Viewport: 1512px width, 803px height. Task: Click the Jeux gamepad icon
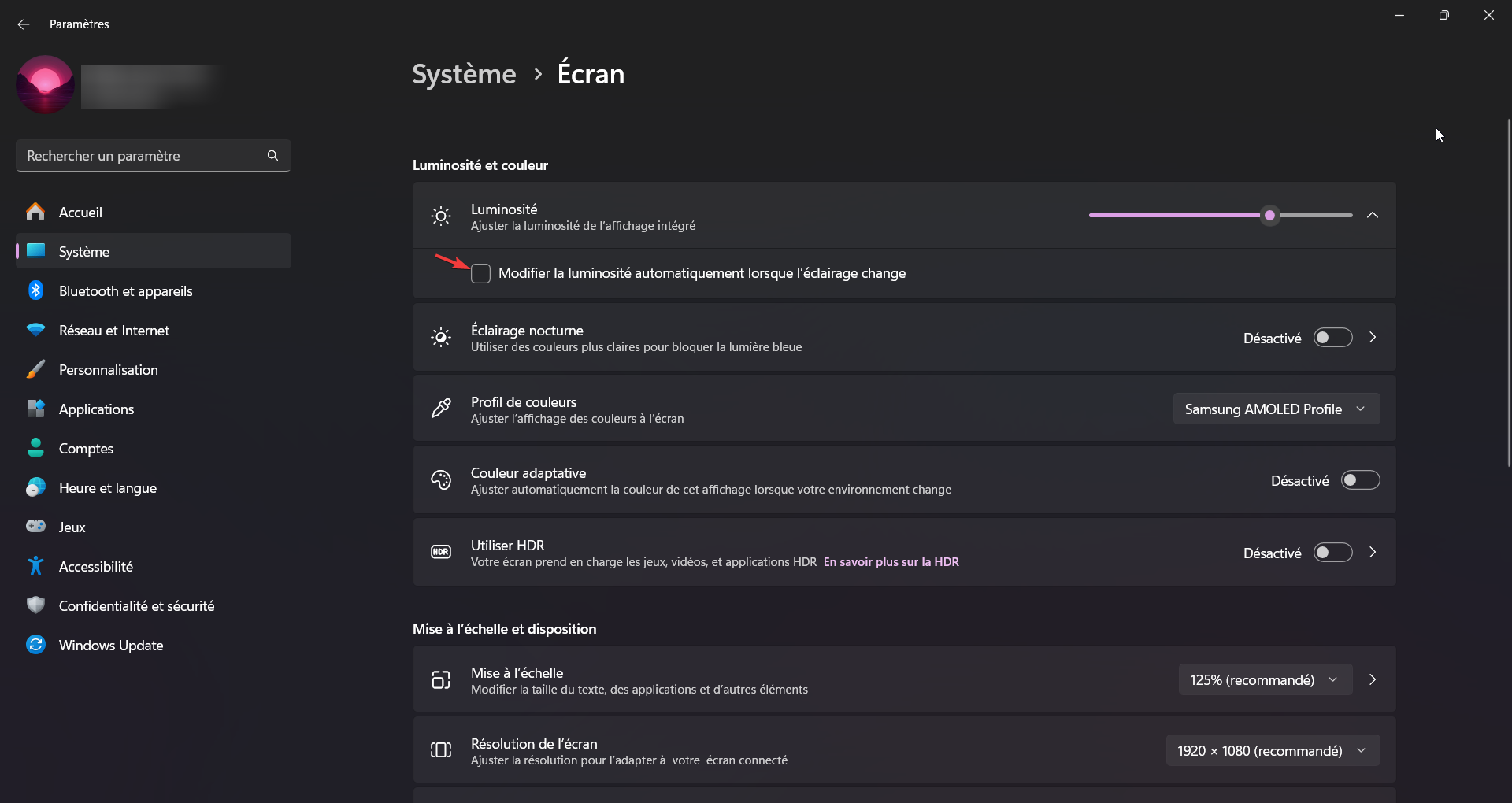click(x=35, y=526)
